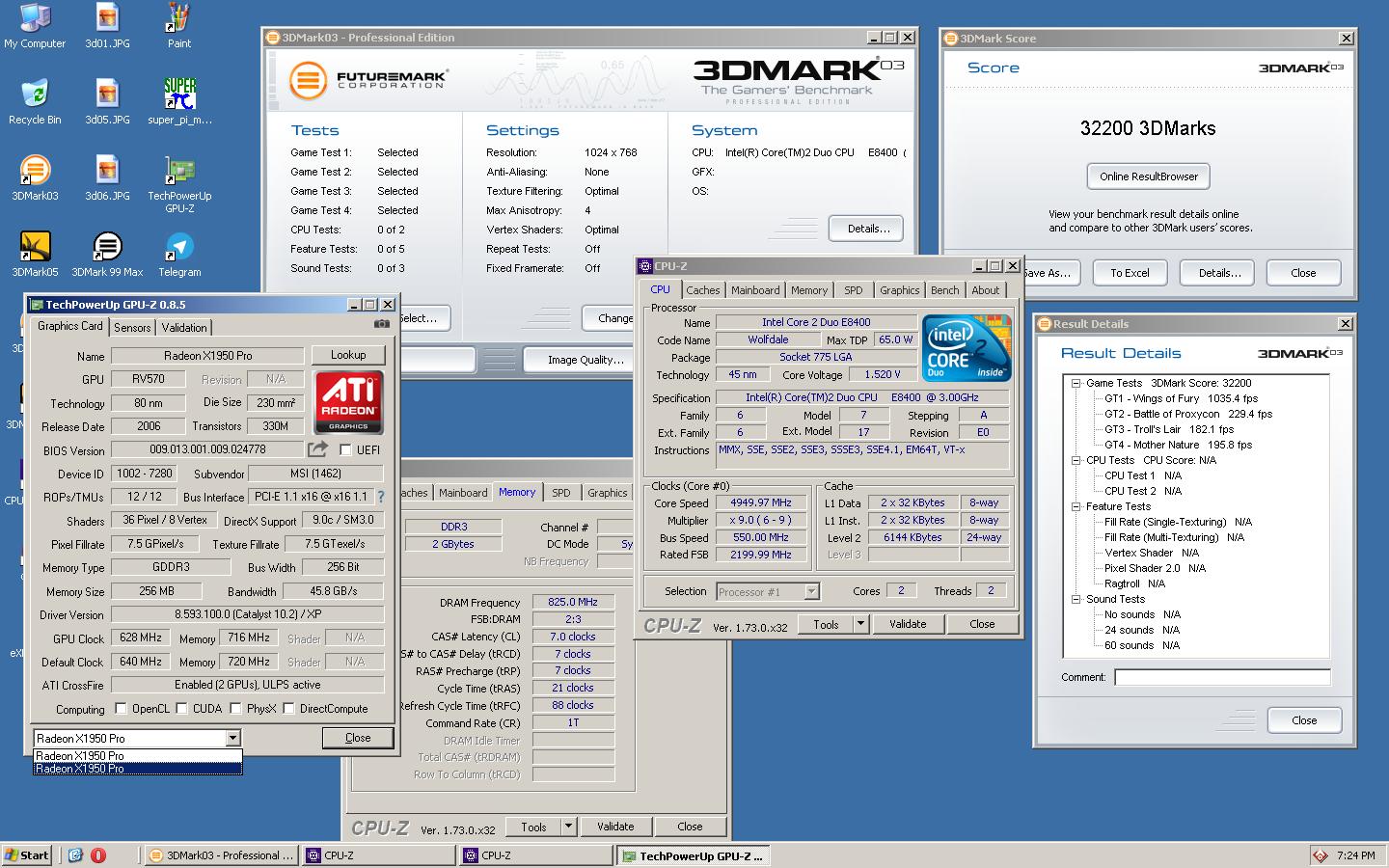Viewport: 1389px width, 868px height.
Task: Click Close button in GPU-Z window
Action: tap(358, 738)
